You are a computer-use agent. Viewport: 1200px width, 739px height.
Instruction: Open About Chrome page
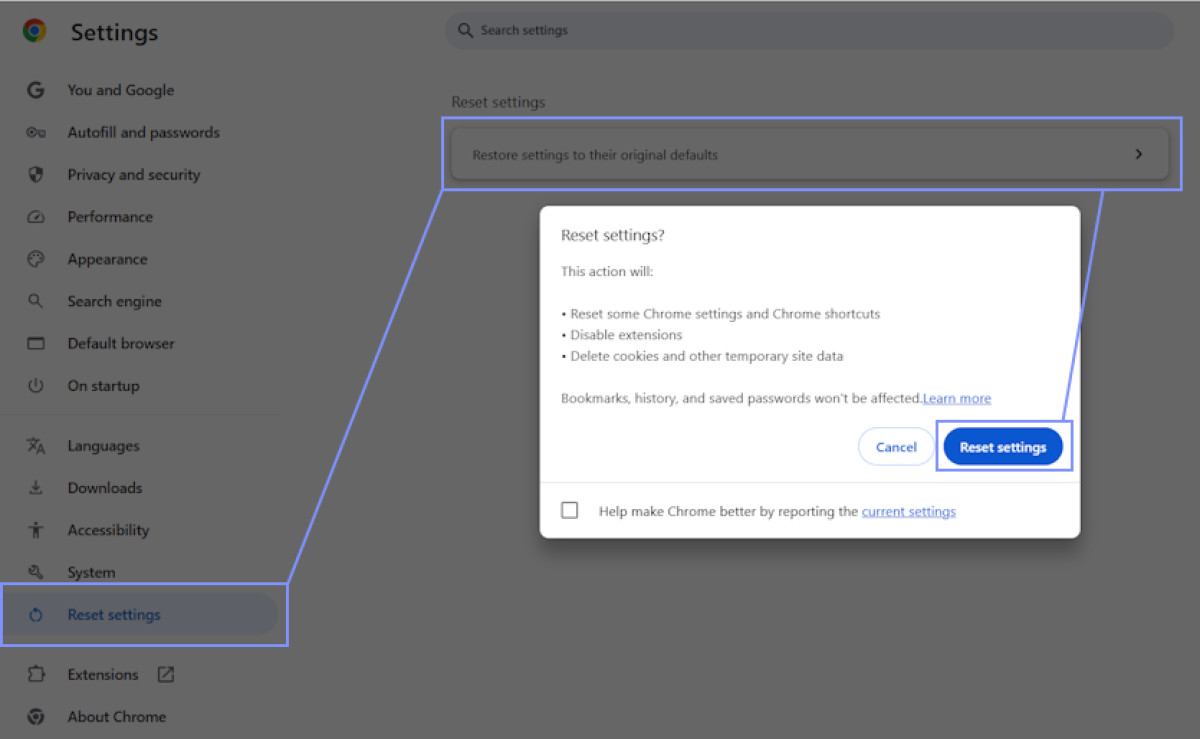[x=117, y=716]
